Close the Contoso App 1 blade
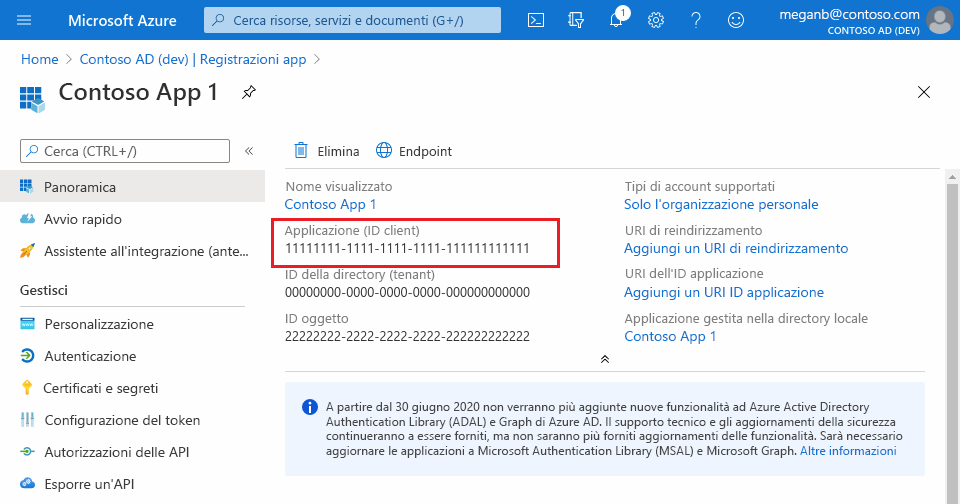 click(924, 92)
